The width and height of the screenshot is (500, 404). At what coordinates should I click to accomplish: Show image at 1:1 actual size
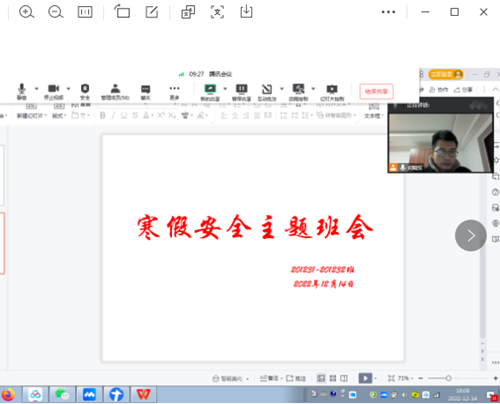coord(85,12)
